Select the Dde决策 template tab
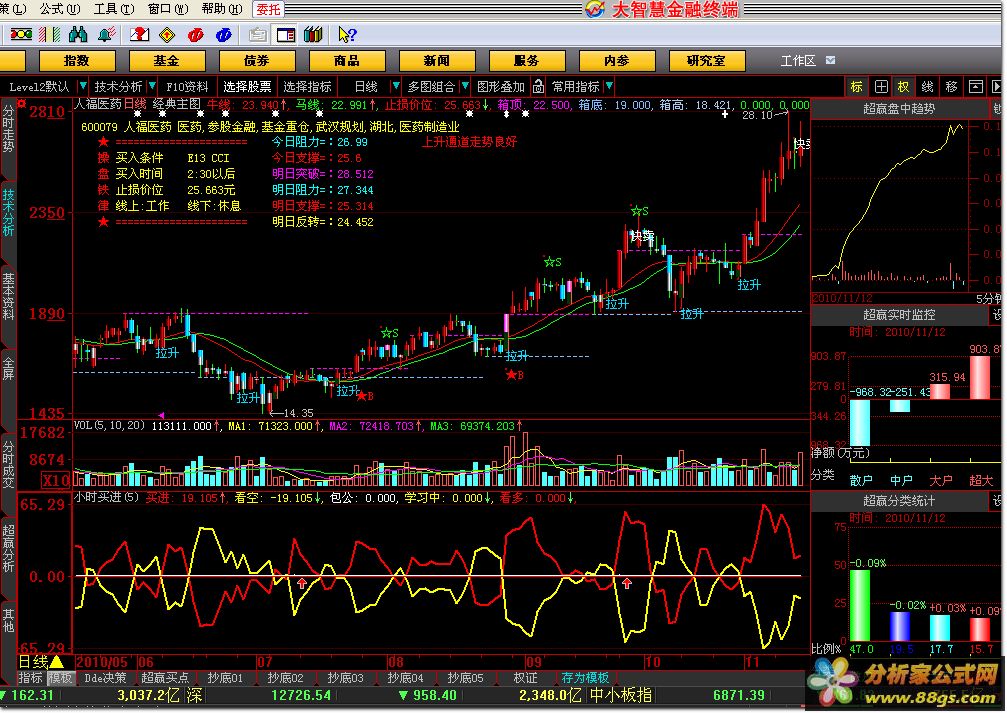This screenshot has height=713, width=1007. pyautogui.click(x=105, y=678)
